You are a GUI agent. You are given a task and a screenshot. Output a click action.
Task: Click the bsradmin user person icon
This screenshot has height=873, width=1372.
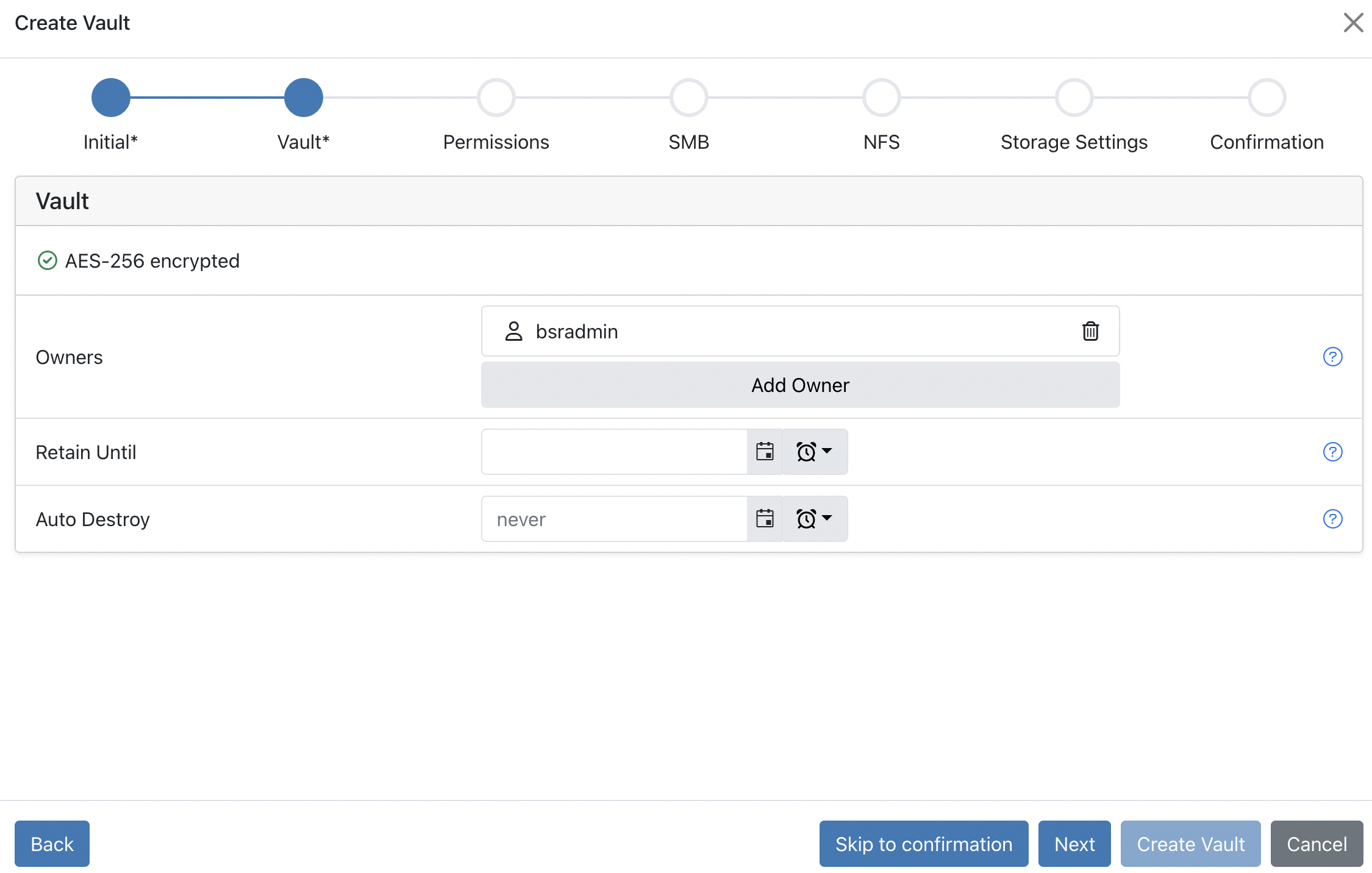tap(513, 331)
